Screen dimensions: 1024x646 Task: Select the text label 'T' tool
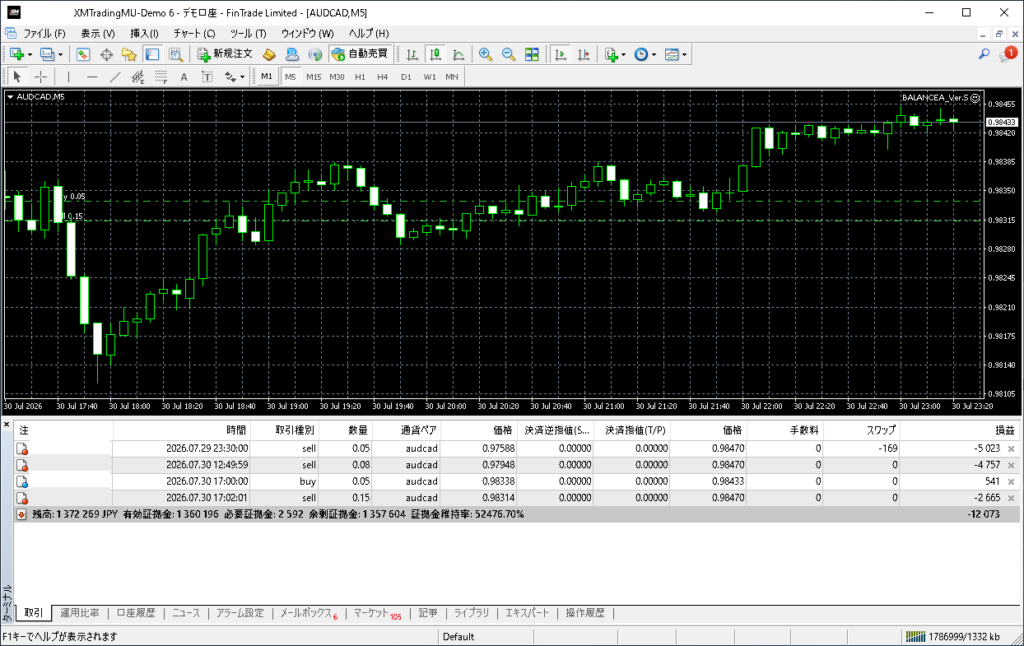[x=207, y=77]
